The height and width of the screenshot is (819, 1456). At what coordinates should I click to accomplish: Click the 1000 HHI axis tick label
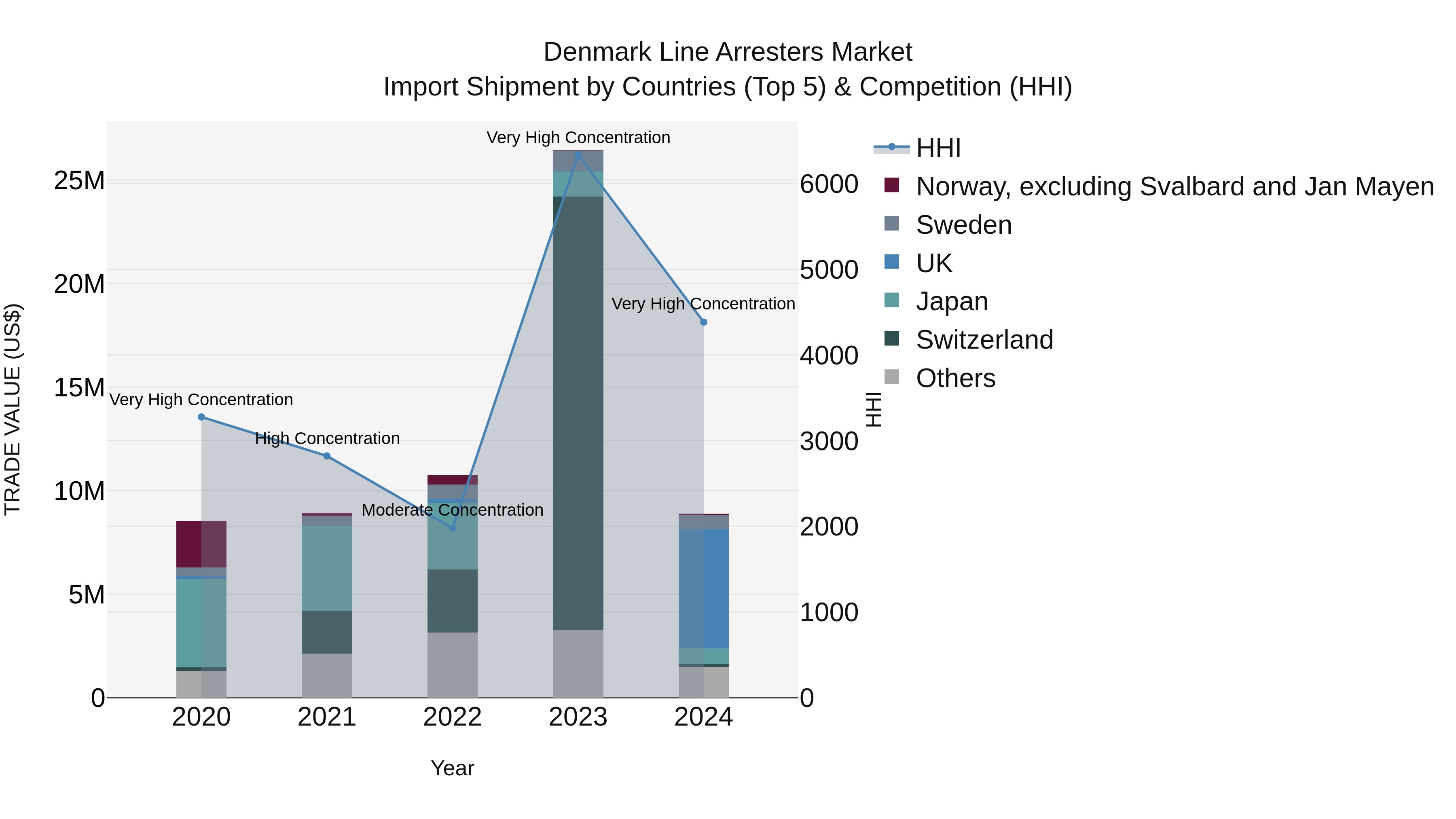point(829,612)
